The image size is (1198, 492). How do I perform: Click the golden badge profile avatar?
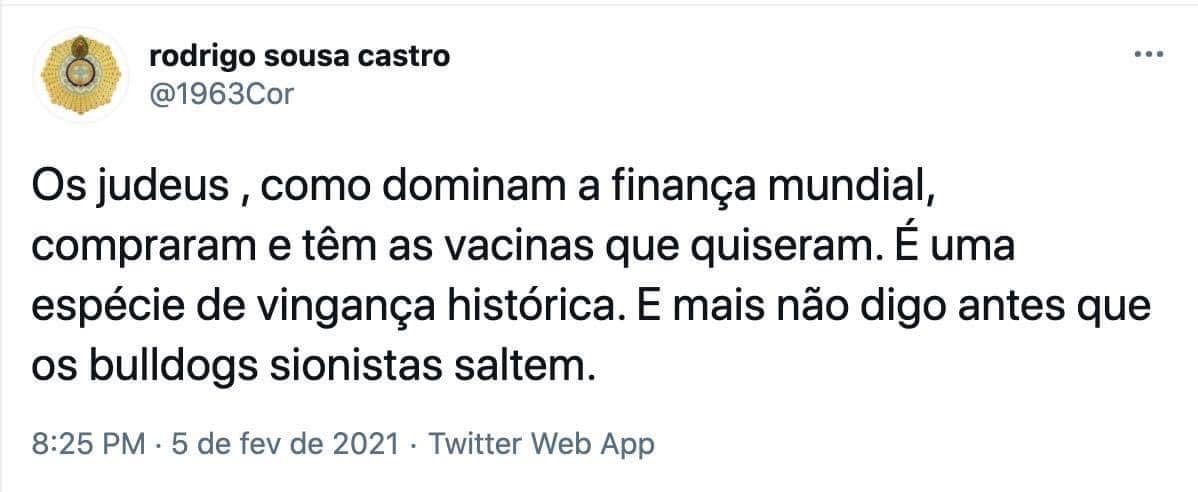click(x=80, y=74)
